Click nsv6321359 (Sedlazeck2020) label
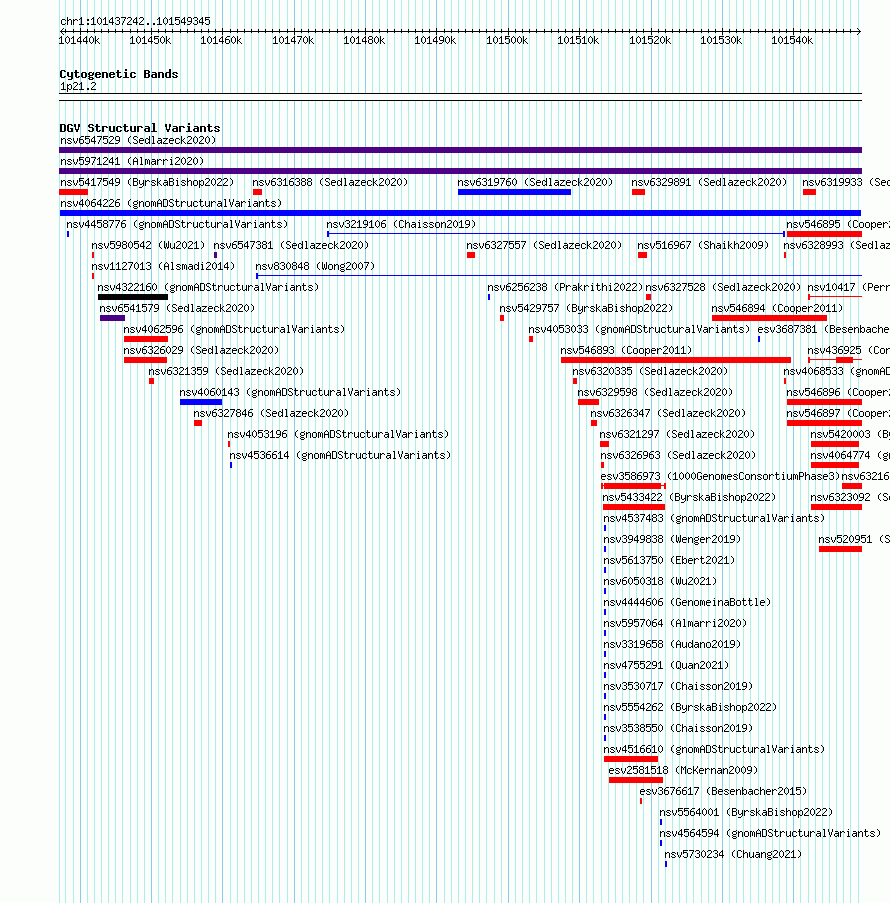 pyautogui.click(x=226, y=371)
